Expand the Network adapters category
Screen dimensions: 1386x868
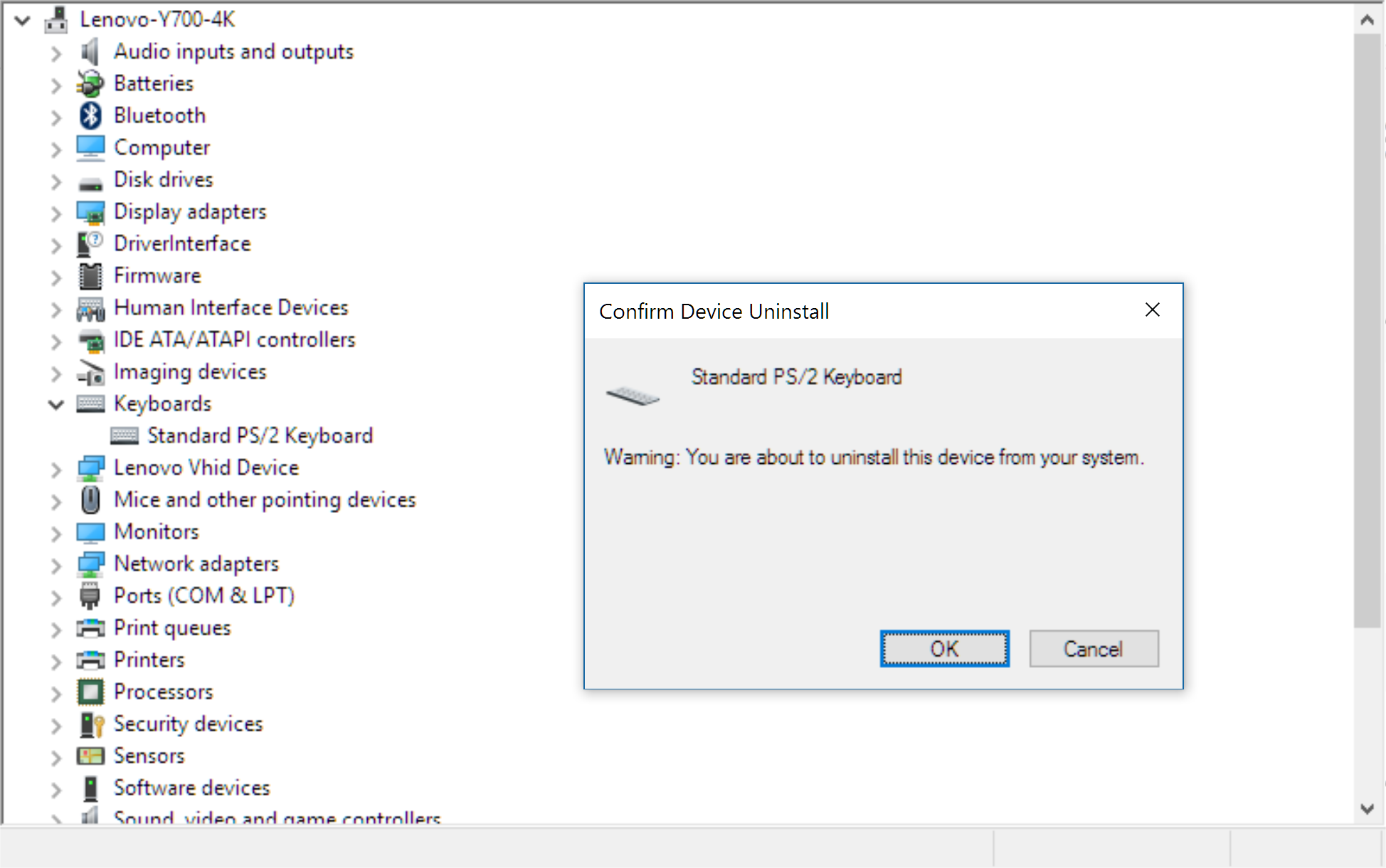coord(56,565)
